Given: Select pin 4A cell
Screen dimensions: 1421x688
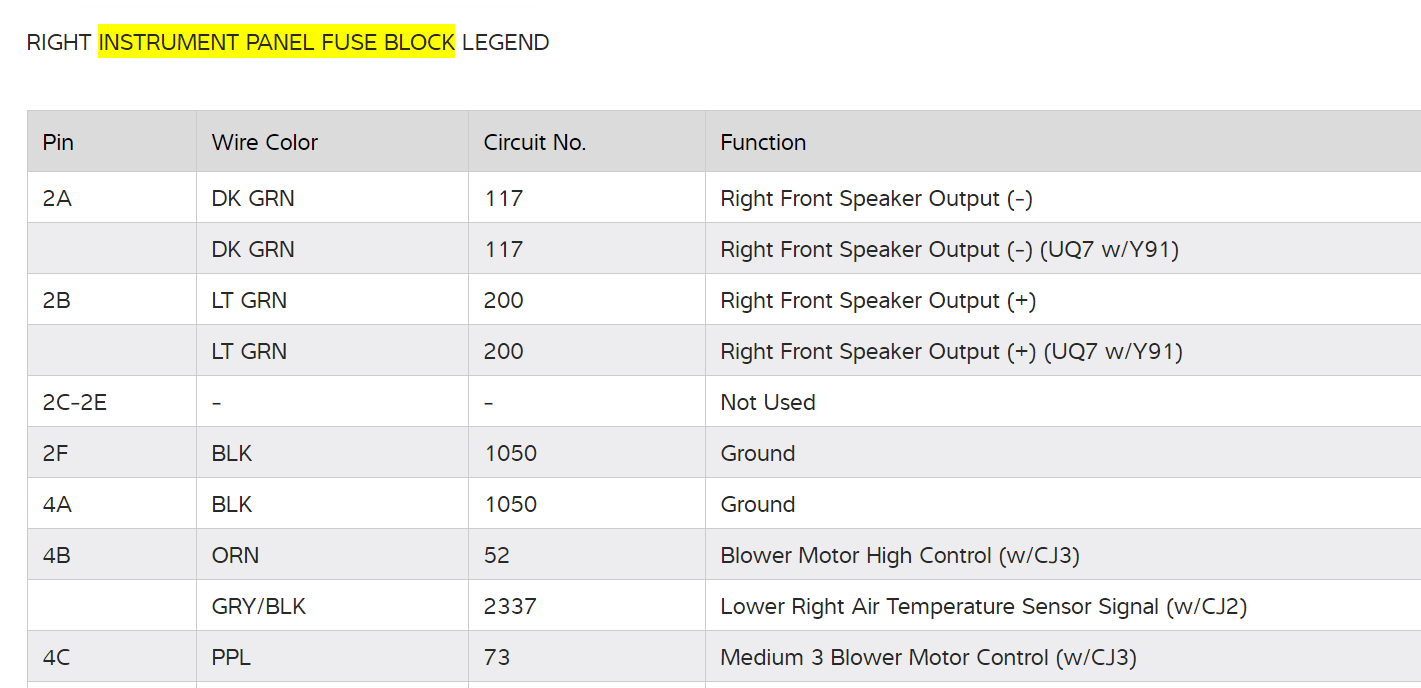Looking at the screenshot, I should pos(57,504).
